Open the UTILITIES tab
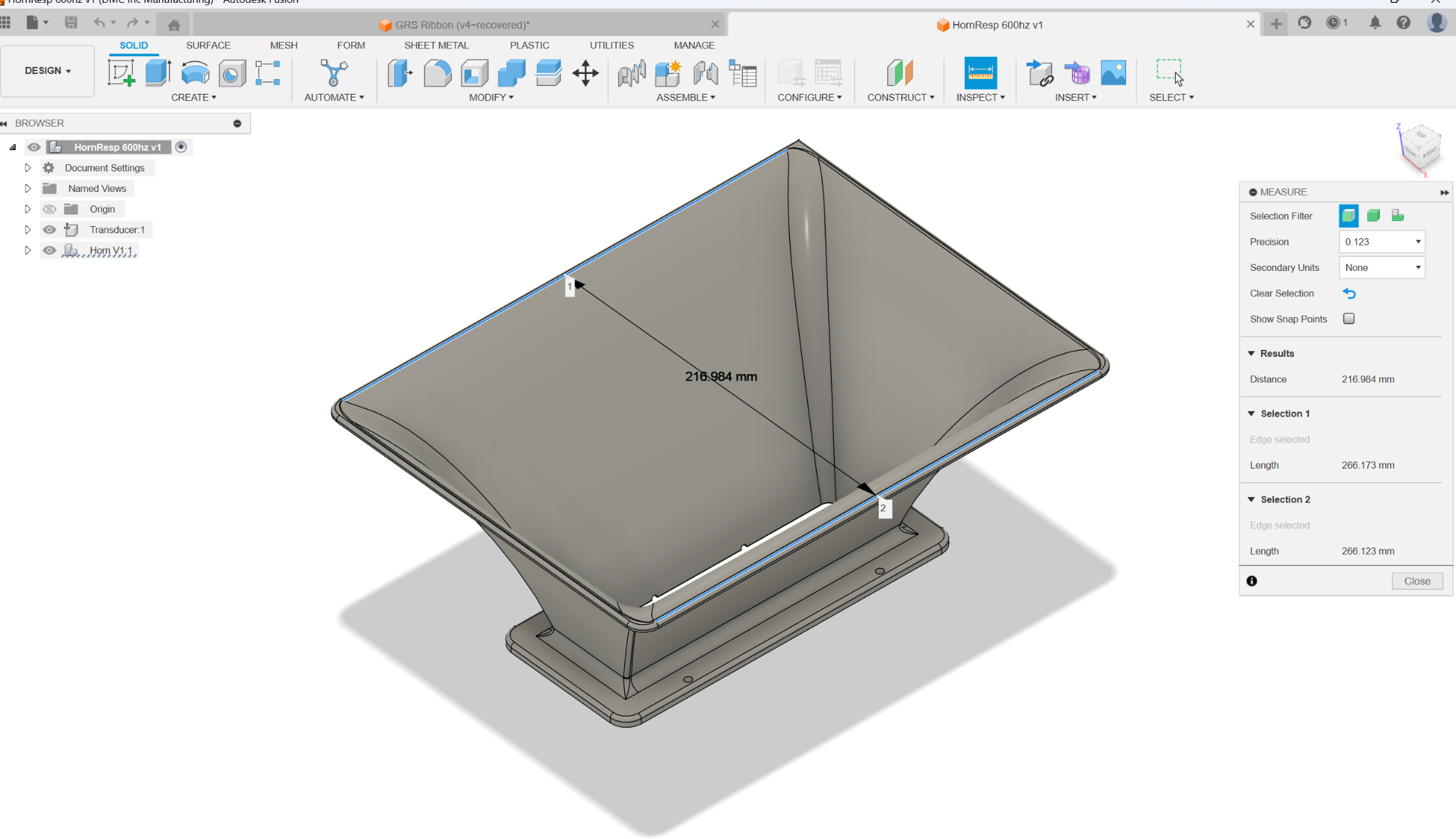Screen dimensions: 1456x839 tap(611, 45)
